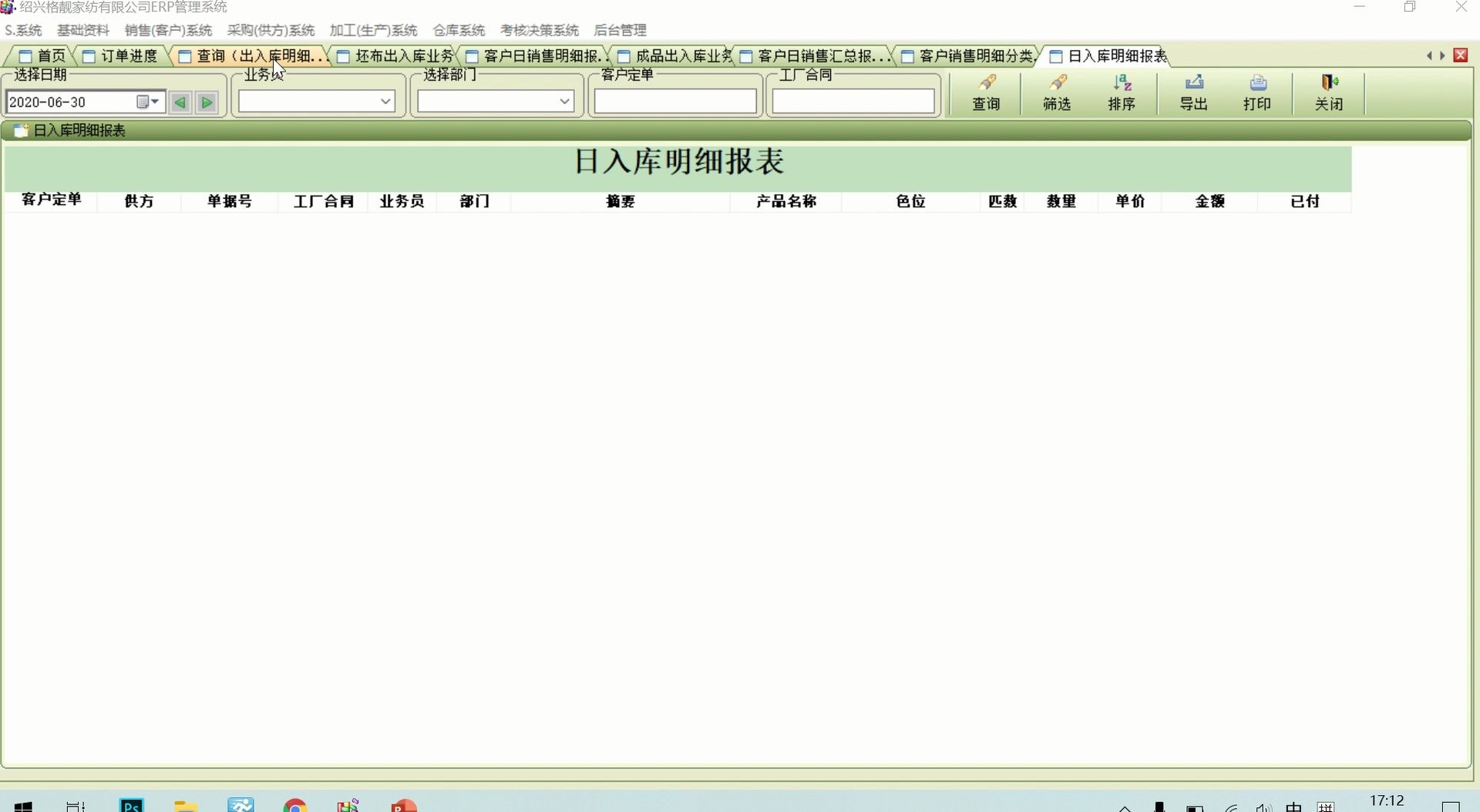This screenshot has height=812, width=1480.
Task: Close current tab with the red X button
Action: click(1460, 55)
